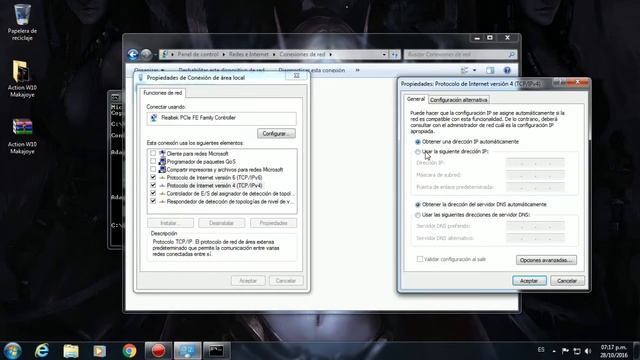Click the change view icon
Image resolution: width=640 pixels, height=360 pixels.
coord(464,70)
